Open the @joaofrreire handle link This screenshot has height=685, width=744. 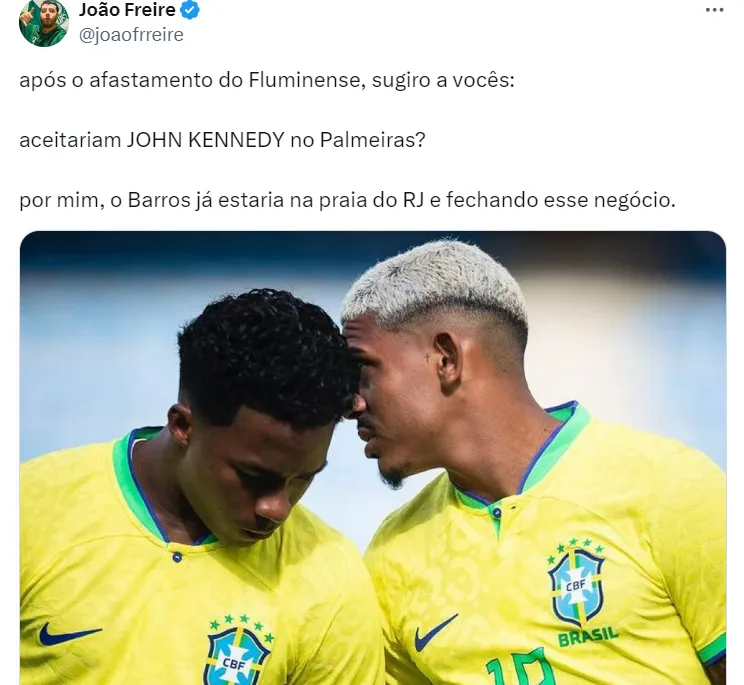coord(131,35)
